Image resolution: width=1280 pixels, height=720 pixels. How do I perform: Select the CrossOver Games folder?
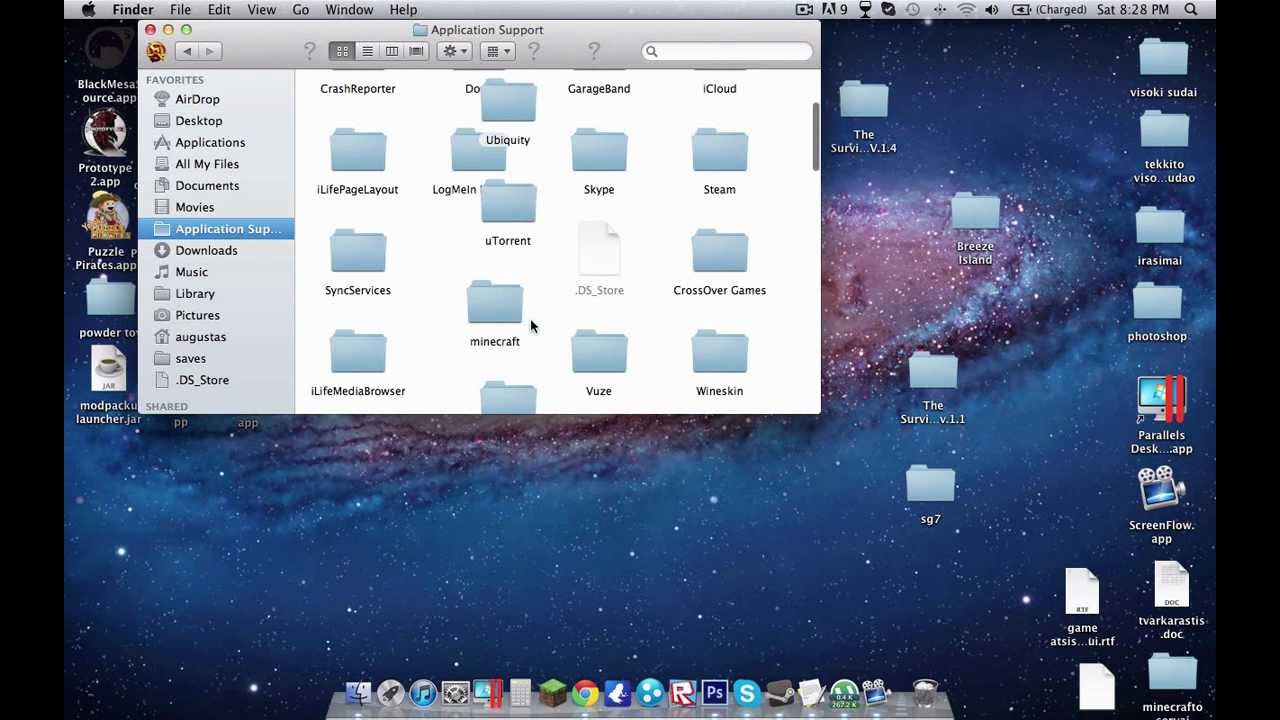click(x=719, y=252)
